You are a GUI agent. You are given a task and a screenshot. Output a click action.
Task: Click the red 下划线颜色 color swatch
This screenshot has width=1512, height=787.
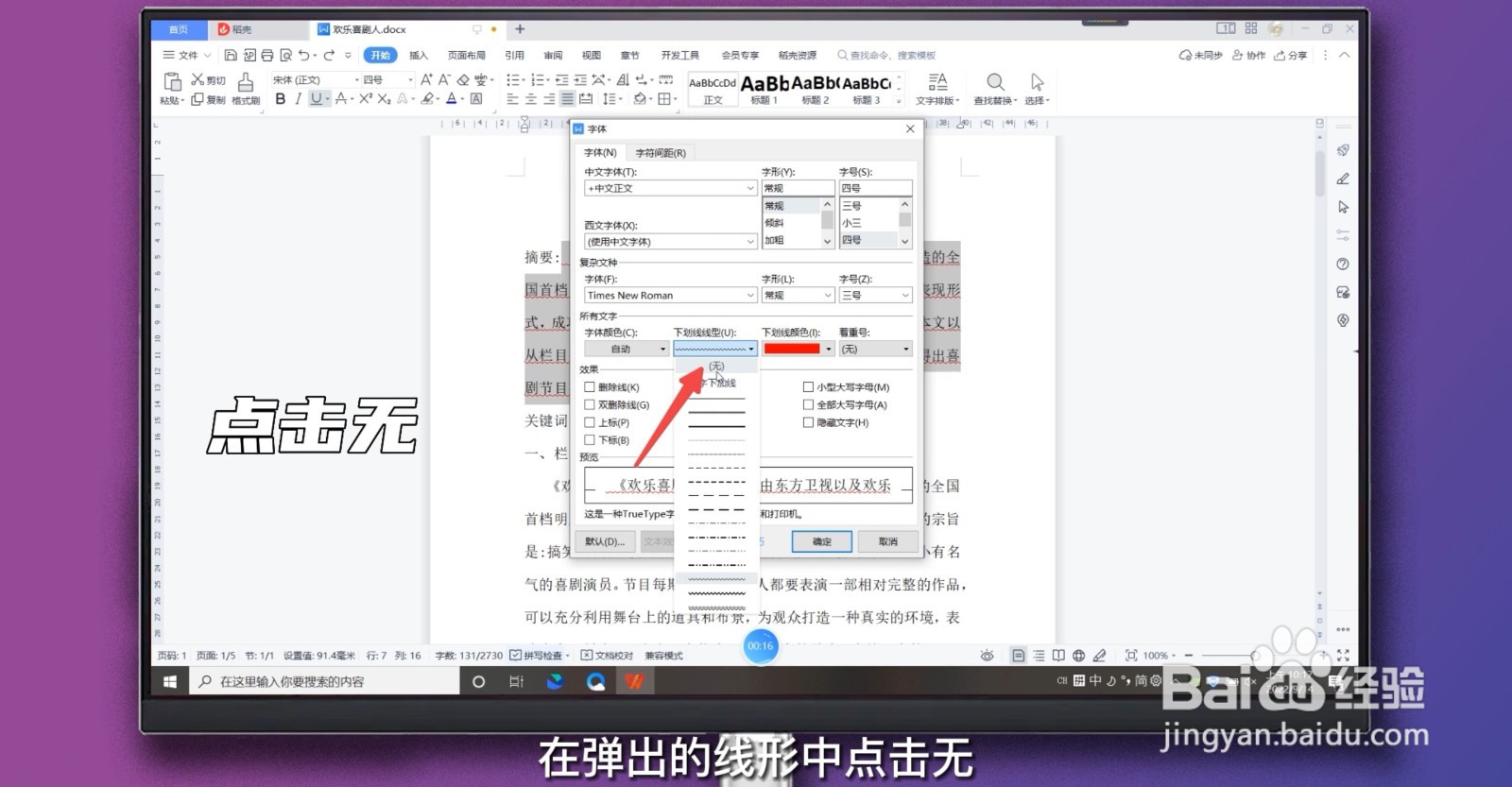pos(792,349)
